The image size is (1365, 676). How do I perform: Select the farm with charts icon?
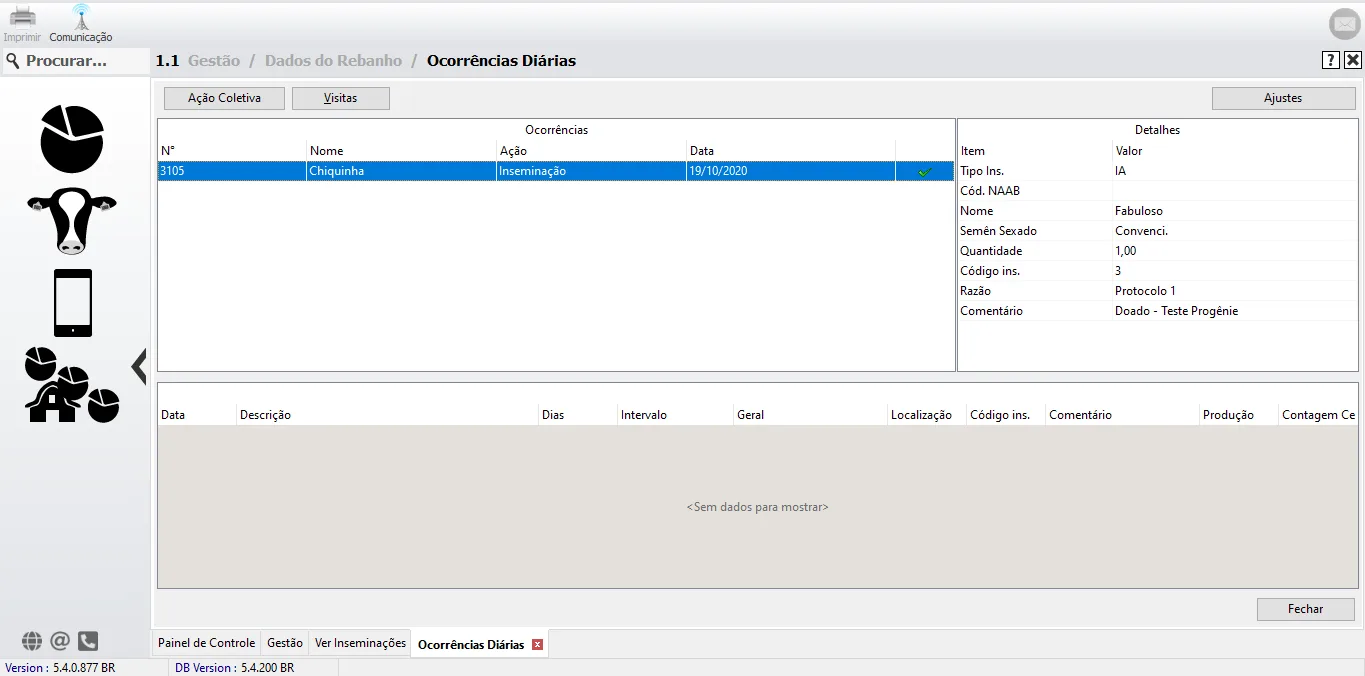pyautogui.click(x=72, y=385)
